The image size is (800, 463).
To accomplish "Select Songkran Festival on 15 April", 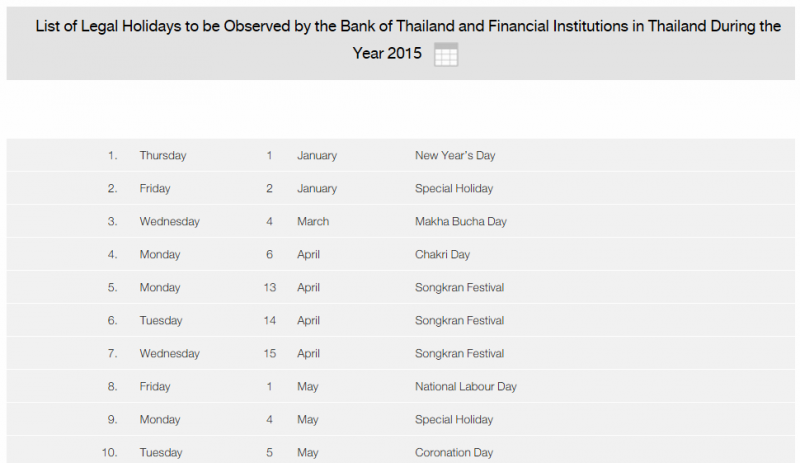I will 459,353.
